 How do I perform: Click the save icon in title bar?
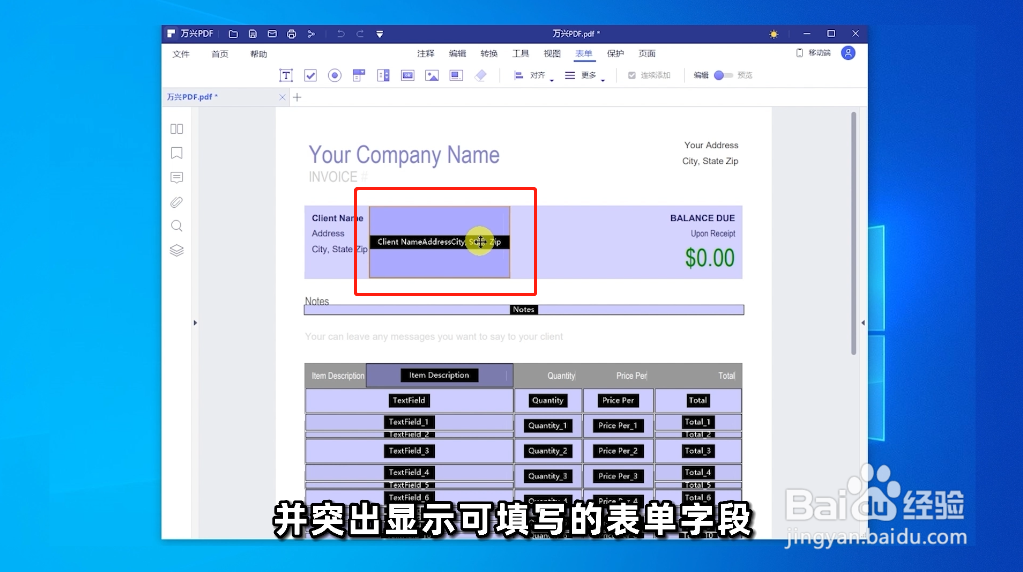pyautogui.click(x=252, y=34)
